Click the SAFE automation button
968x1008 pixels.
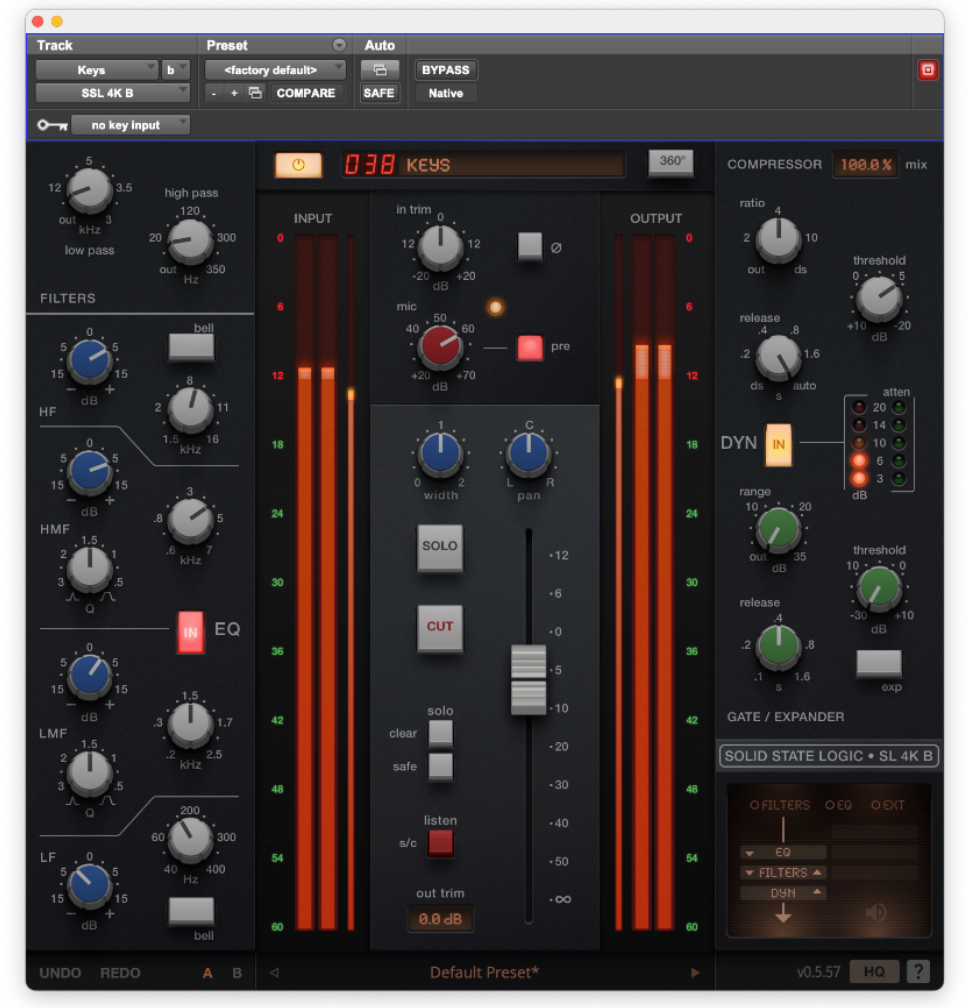tap(379, 93)
